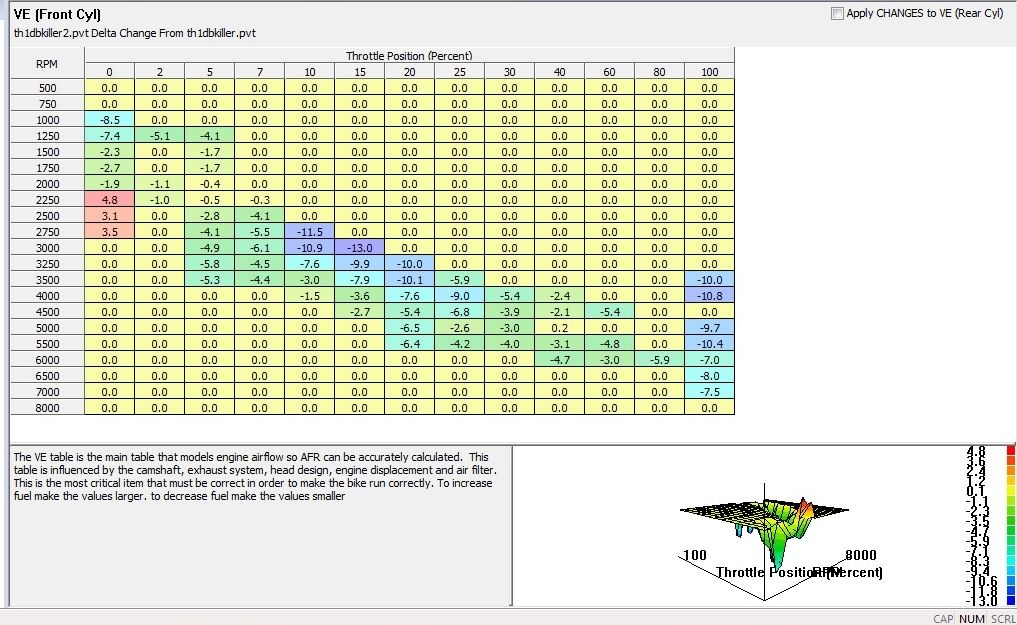
Task: Select the -10.9 cell at 3000 RPM
Action: coord(310,248)
